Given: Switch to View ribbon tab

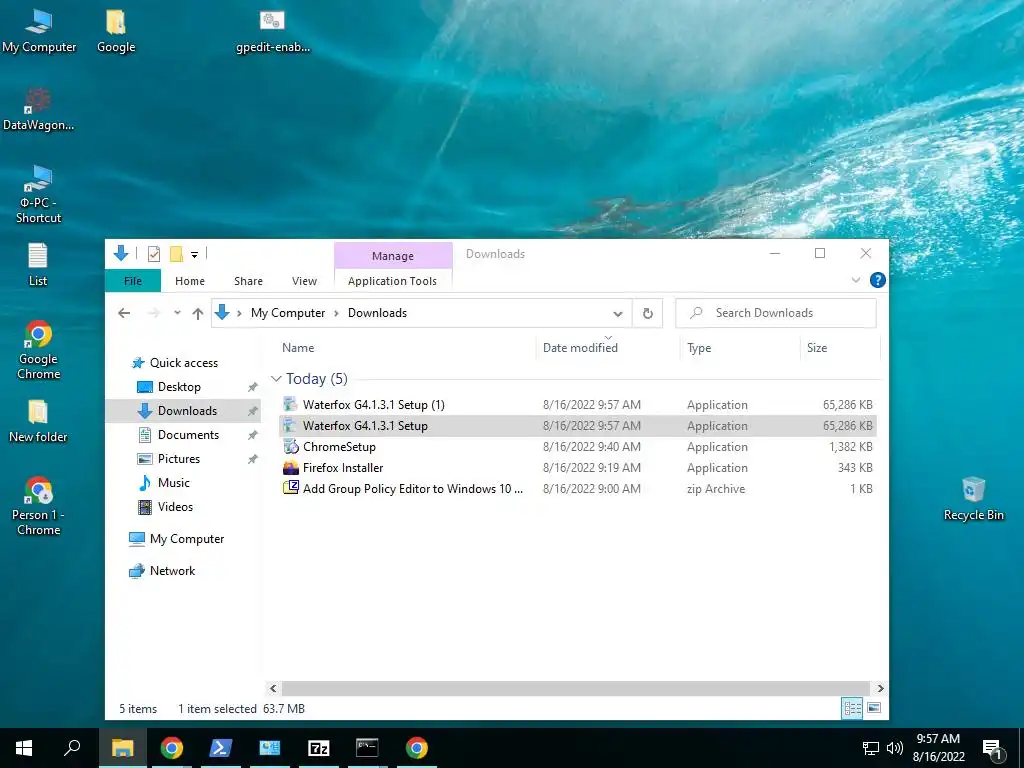Looking at the screenshot, I should [304, 281].
